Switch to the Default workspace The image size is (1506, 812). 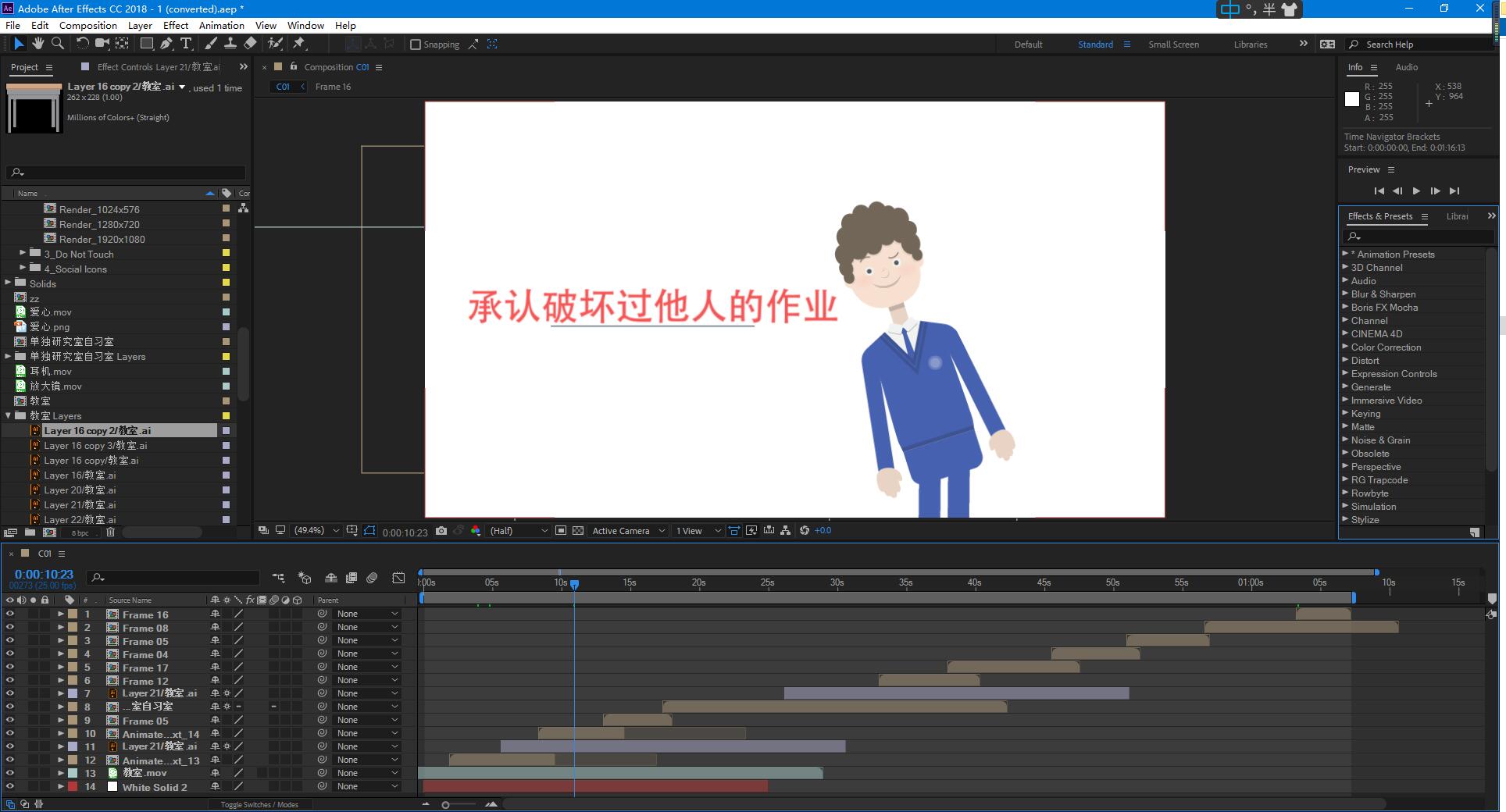pos(1028,45)
